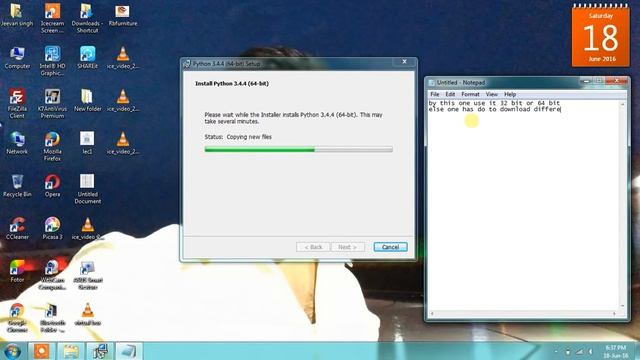Image resolution: width=640 pixels, height=360 pixels.
Task: Select the Fotor desktop shortcut
Action: 17,271
